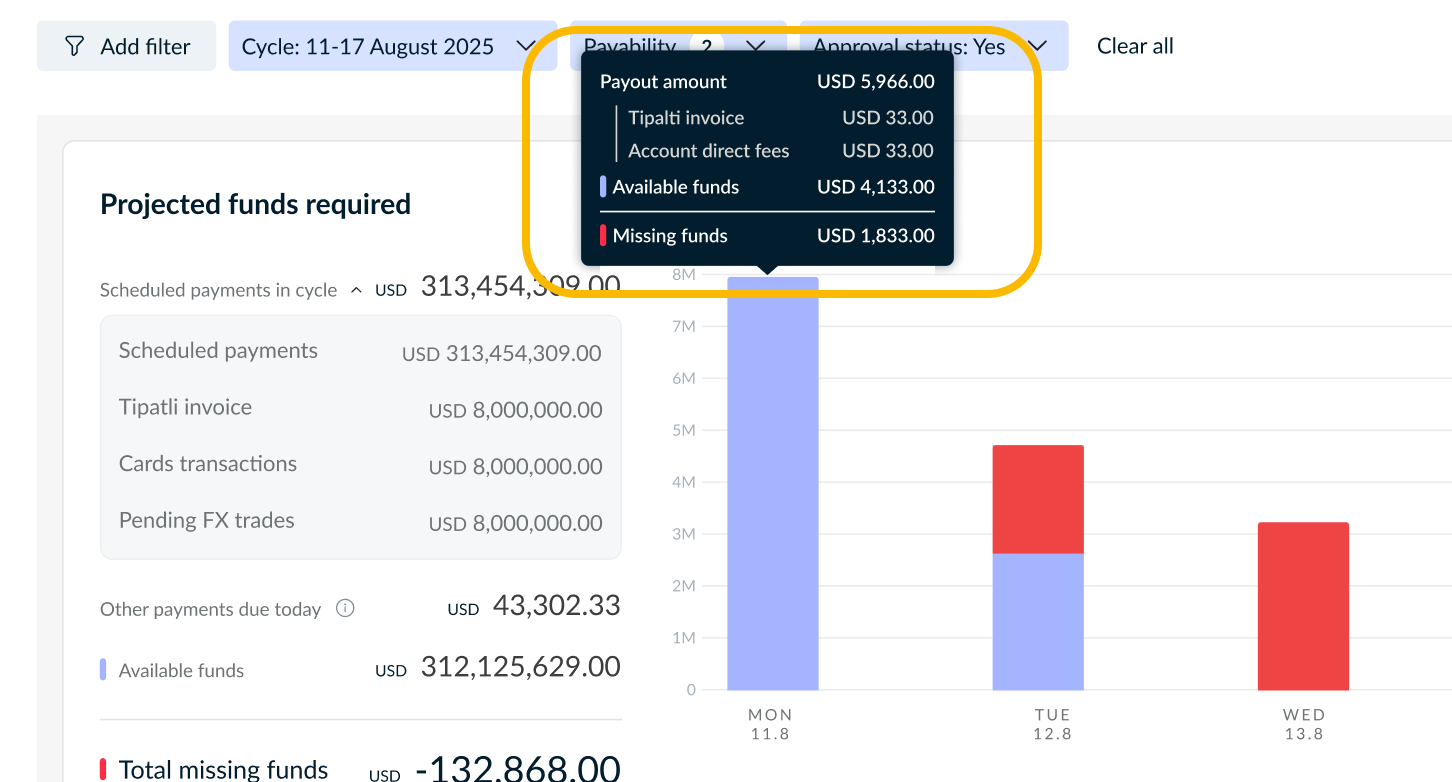Click the red Total missing funds marker
Viewport: 1452px width, 782px height.
click(x=103, y=769)
